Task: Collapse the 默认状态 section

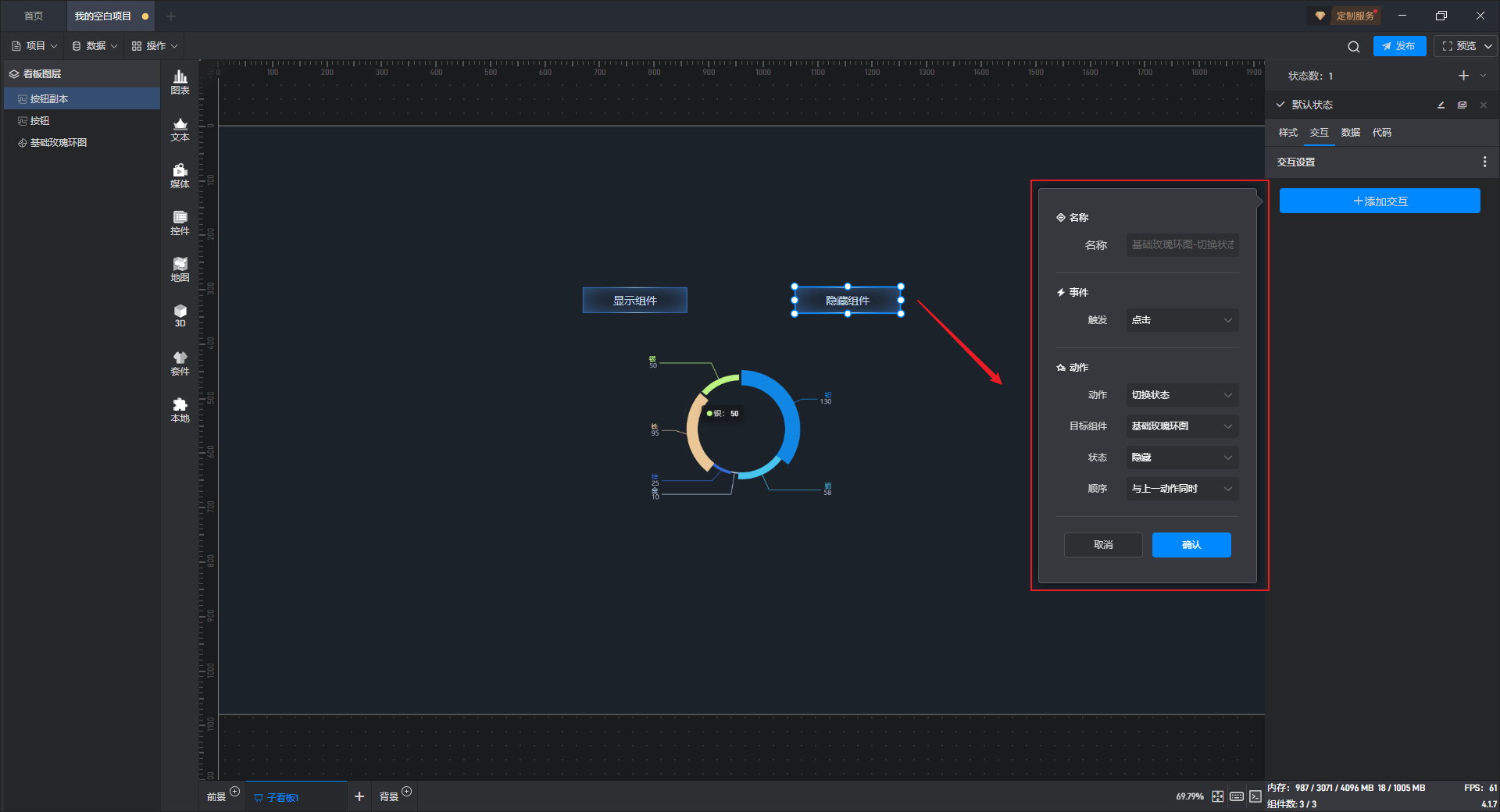Action: tap(1280, 105)
